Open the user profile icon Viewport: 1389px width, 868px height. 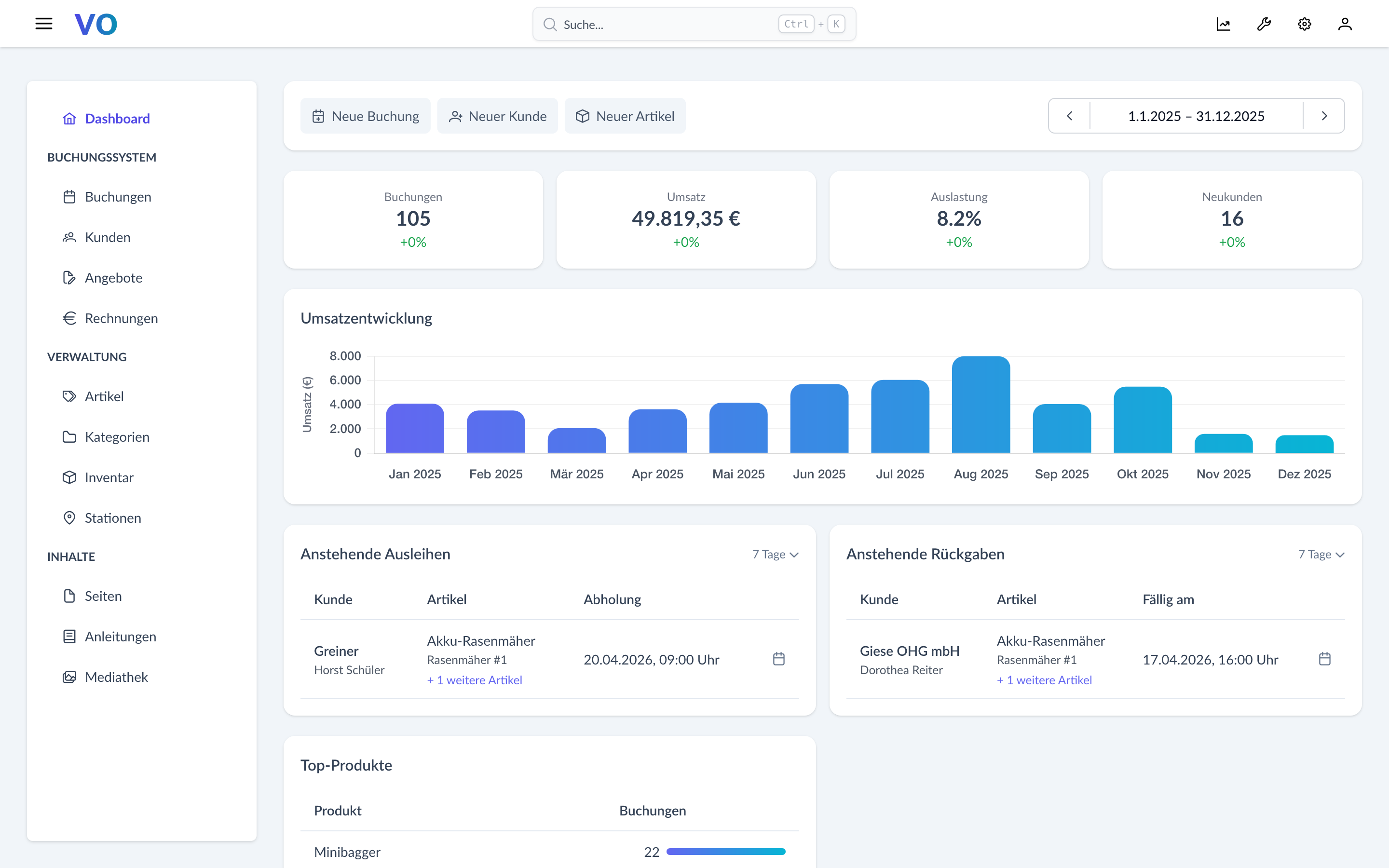coord(1346,24)
